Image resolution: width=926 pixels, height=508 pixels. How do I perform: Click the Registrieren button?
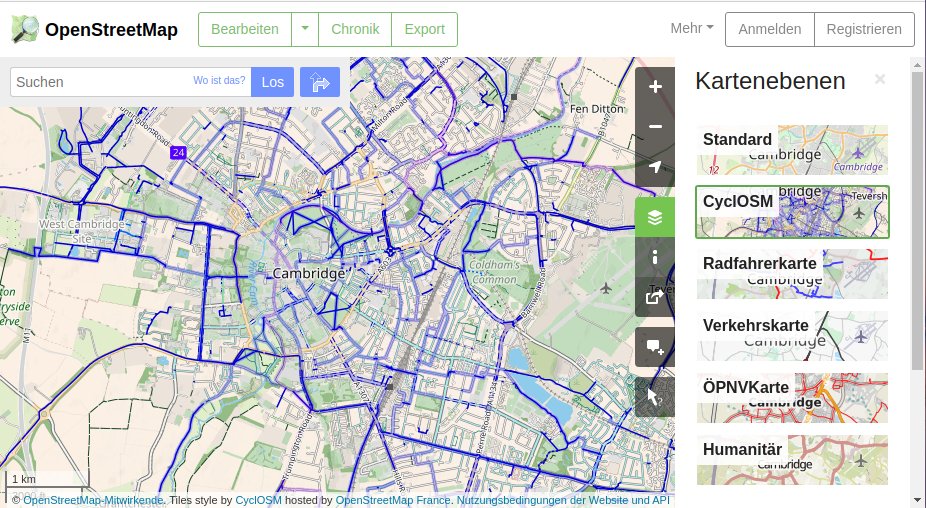(x=864, y=29)
